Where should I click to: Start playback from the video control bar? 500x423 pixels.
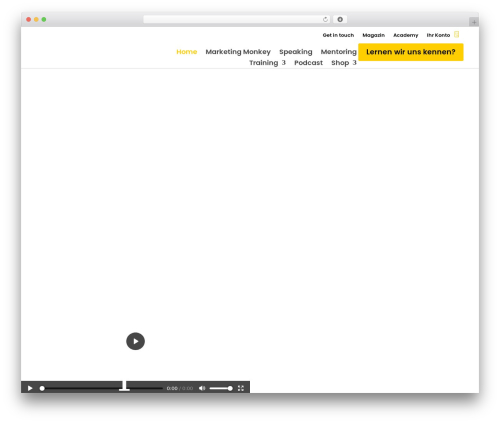click(x=30, y=388)
